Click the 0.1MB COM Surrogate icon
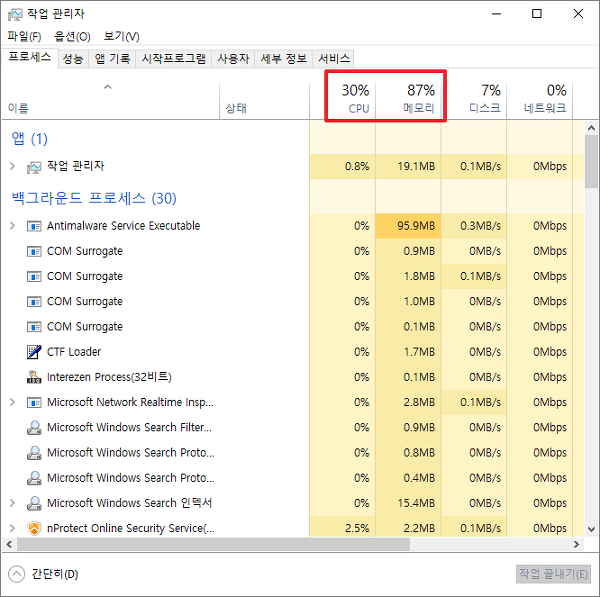Screen dimensions: 600x597 (x=34, y=327)
